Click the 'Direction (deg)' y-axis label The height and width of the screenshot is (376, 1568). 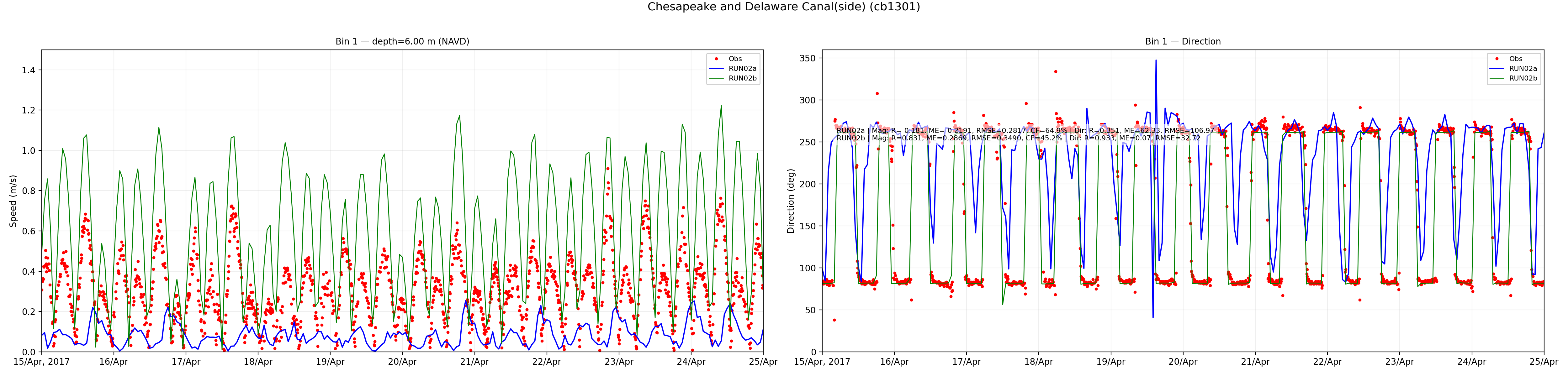pyautogui.click(x=791, y=201)
